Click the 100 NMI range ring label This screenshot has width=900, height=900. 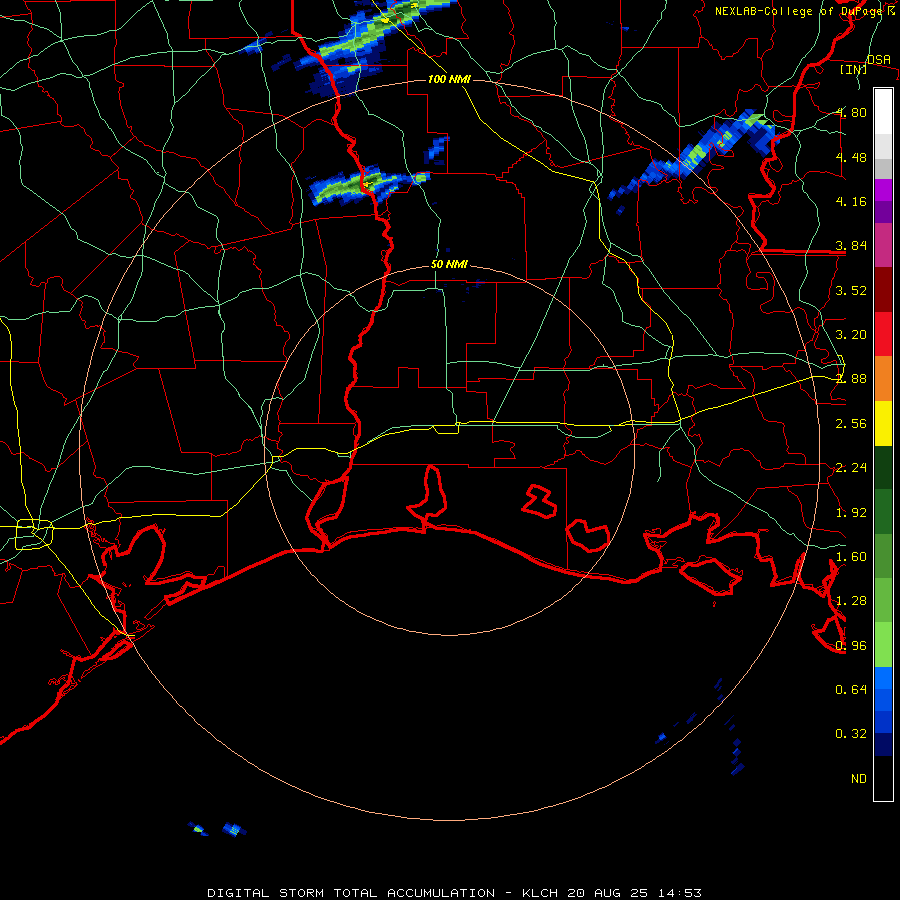coord(449,79)
